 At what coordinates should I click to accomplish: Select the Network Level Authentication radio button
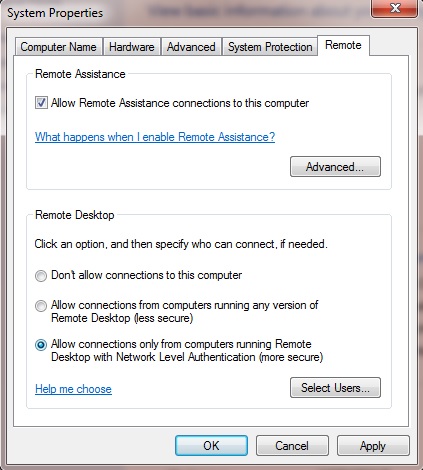pyautogui.click(x=41, y=345)
